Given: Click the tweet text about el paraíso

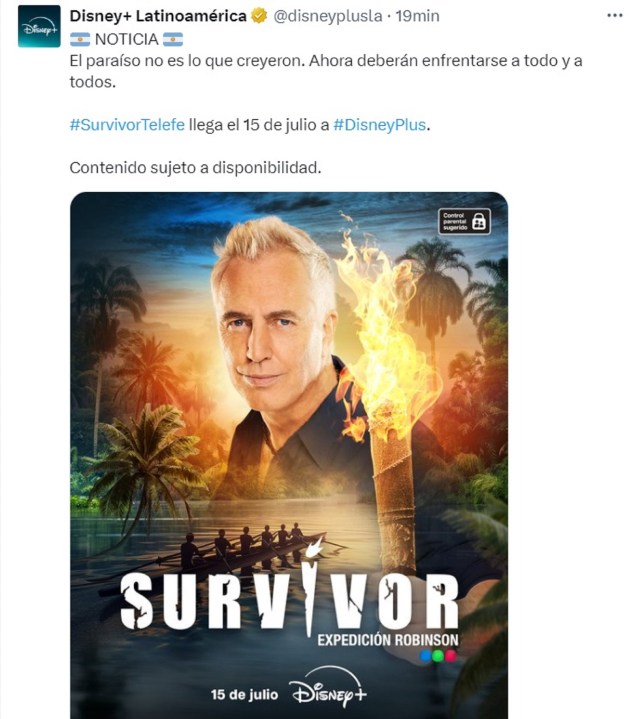Looking at the screenshot, I should click(x=326, y=71).
